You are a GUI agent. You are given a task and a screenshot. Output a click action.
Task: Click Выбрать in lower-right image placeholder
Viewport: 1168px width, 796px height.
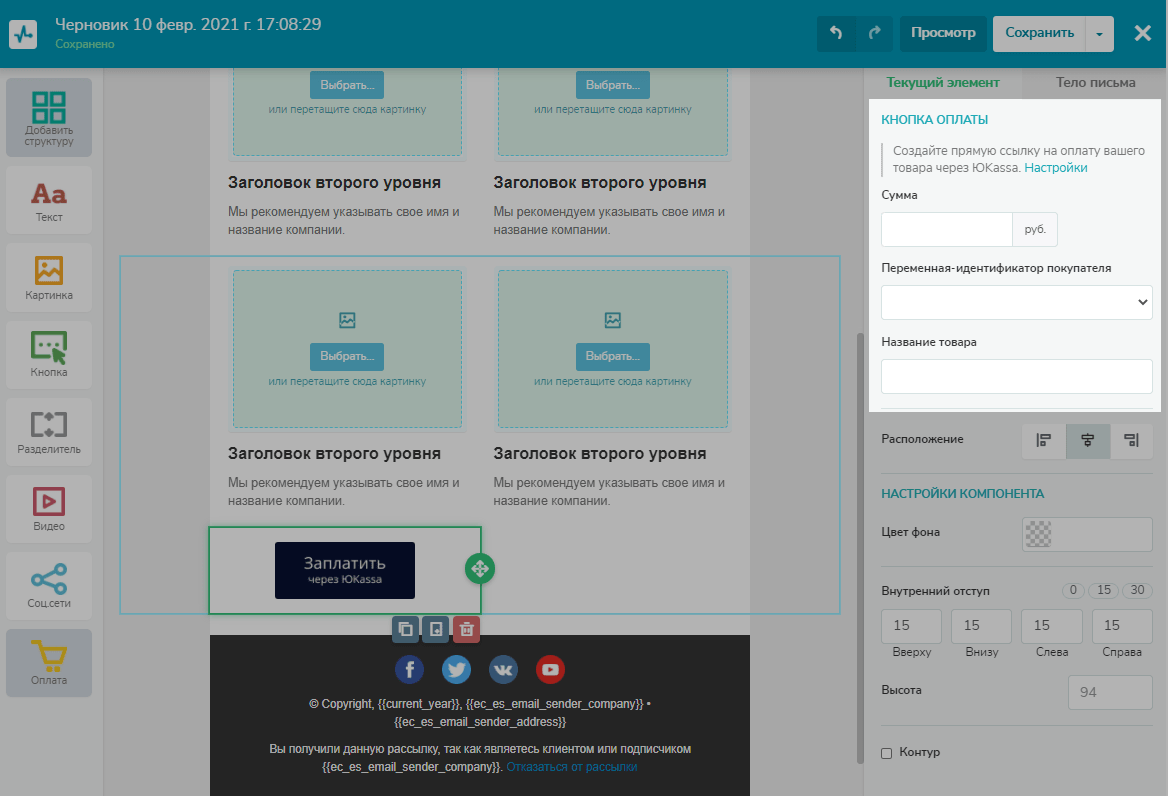point(612,357)
